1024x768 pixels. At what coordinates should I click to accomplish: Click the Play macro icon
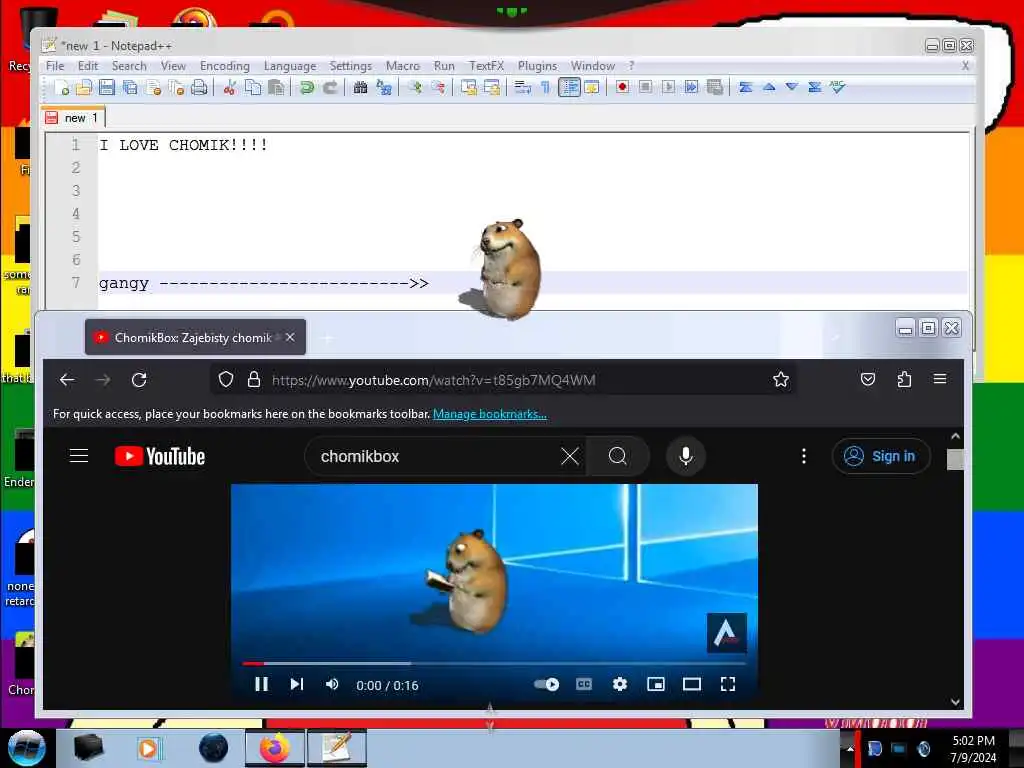click(668, 87)
